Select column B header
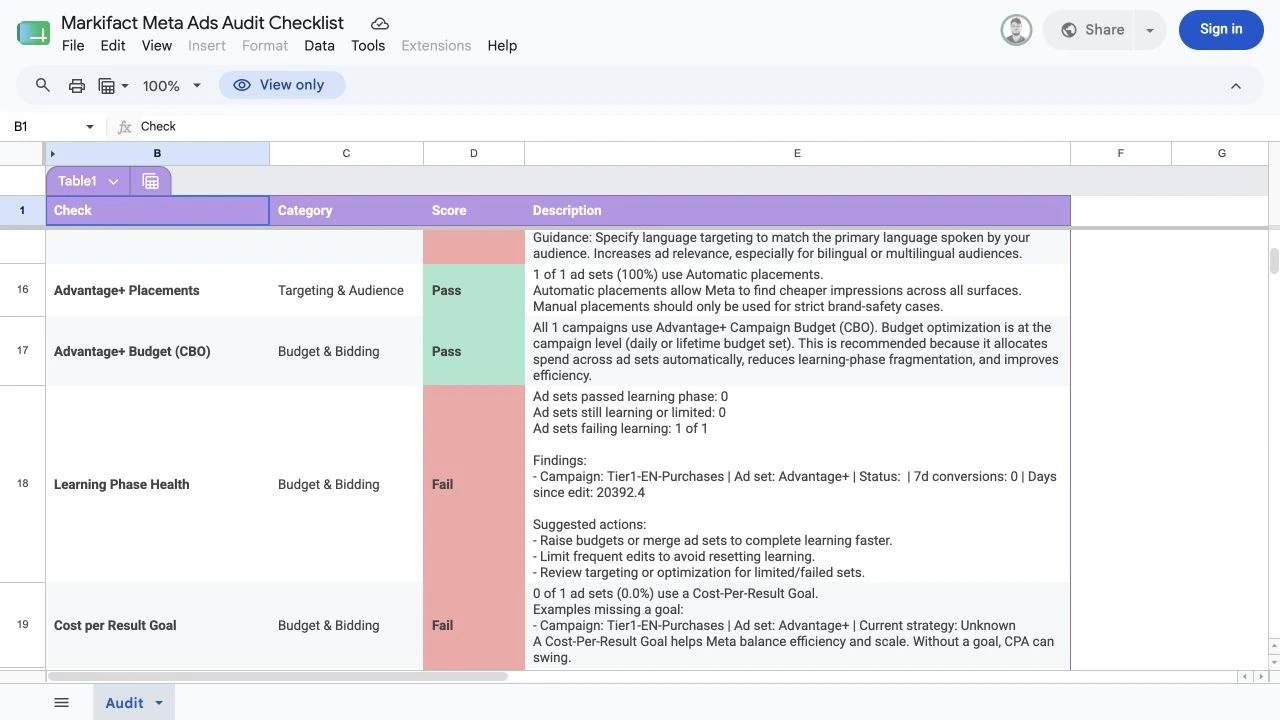Image resolution: width=1280 pixels, height=720 pixels. [157, 154]
